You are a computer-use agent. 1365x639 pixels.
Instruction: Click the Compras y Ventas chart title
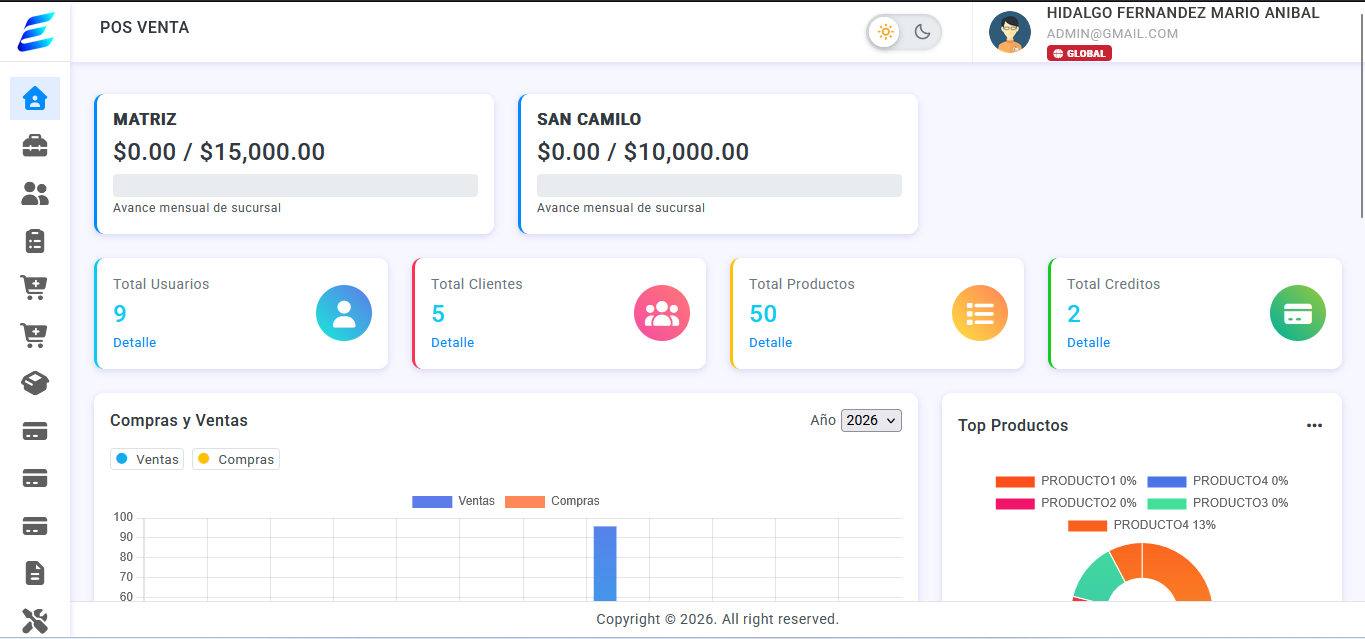click(x=179, y=421)
